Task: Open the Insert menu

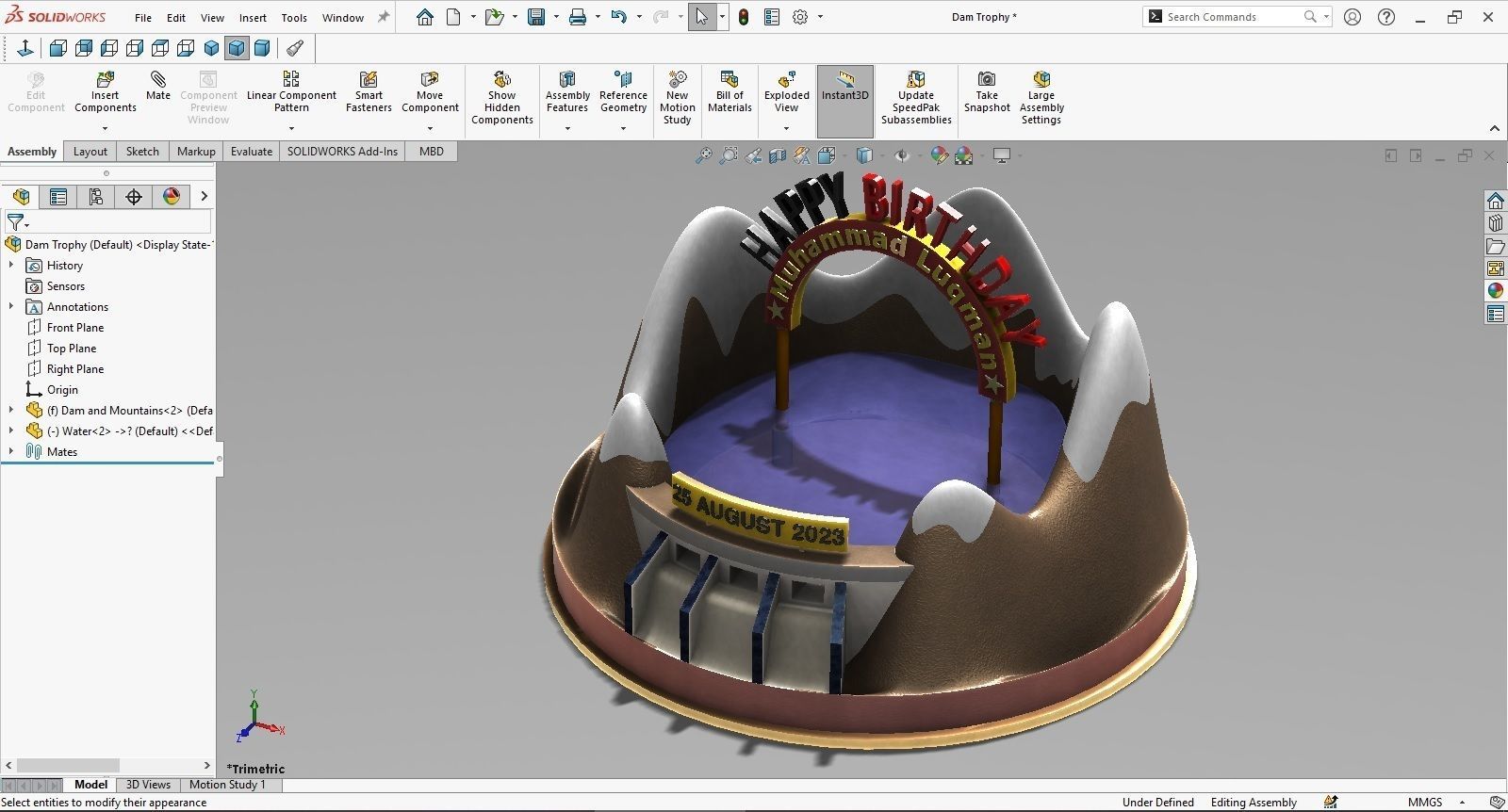Action: tap(253, 17)
